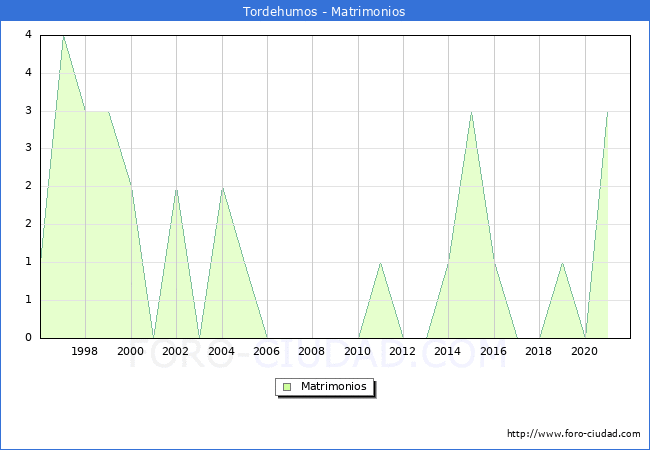Click the Matrimonios legend label
Image resolution: width=650 pixels, height=450 pixels.
pos(334,386)
